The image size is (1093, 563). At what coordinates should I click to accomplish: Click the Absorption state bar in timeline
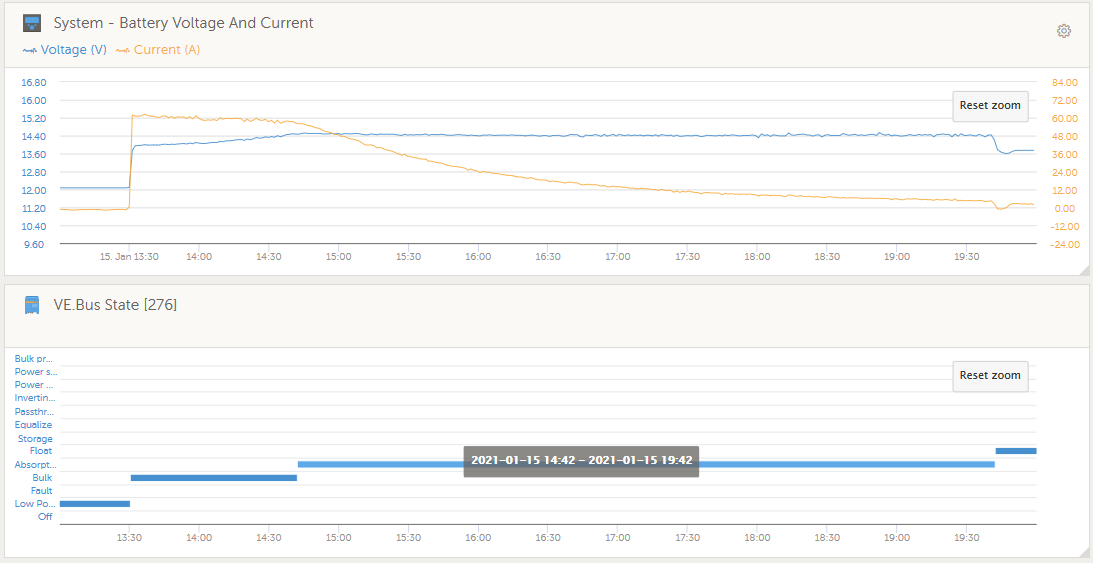click(645, 464)
